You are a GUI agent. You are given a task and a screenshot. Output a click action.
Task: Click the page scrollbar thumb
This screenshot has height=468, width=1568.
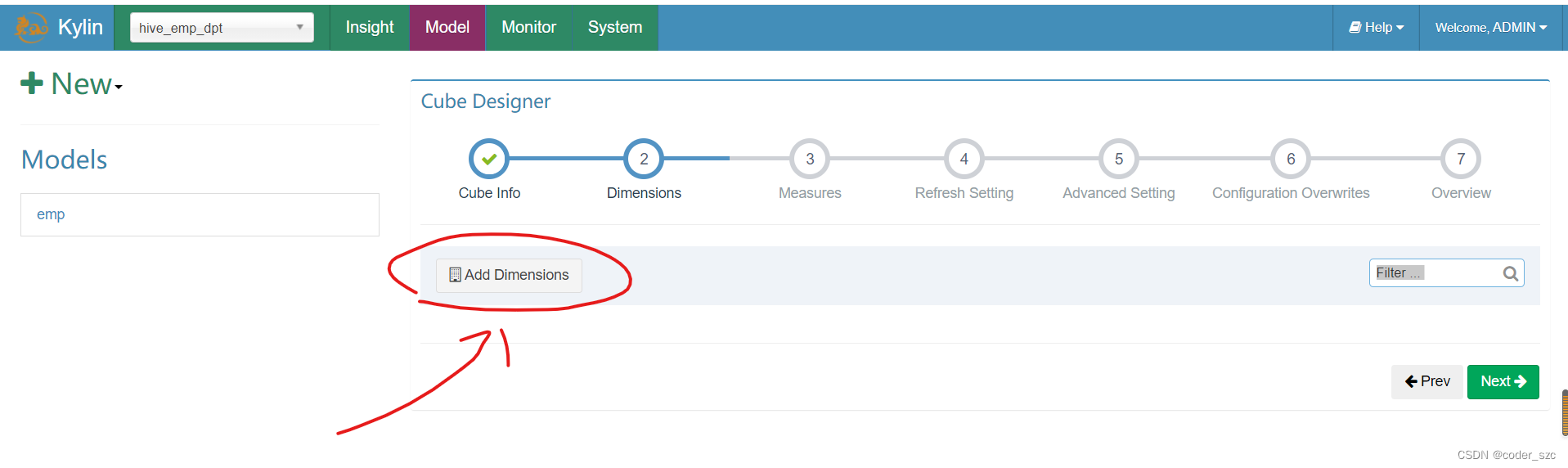[x=1565, y=412]
